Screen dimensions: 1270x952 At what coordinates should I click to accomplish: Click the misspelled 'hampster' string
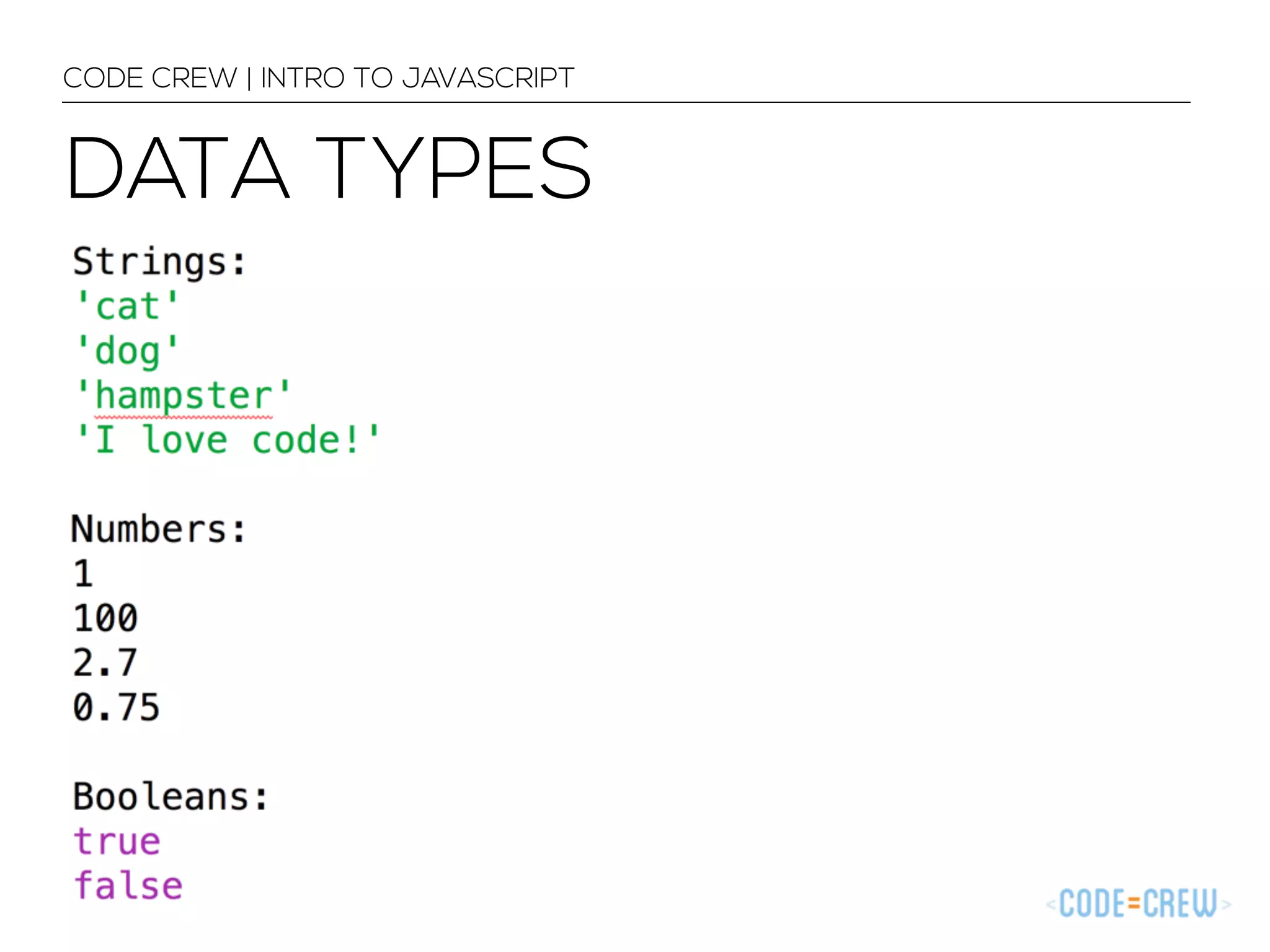[183, 395]
